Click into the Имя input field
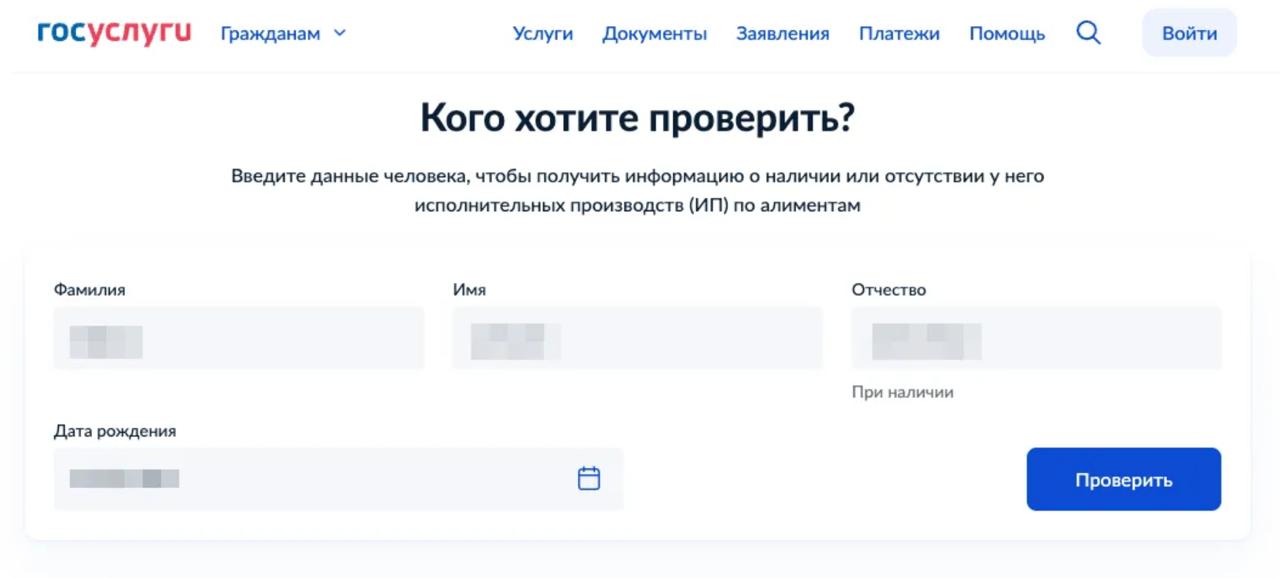 (637, 339)
